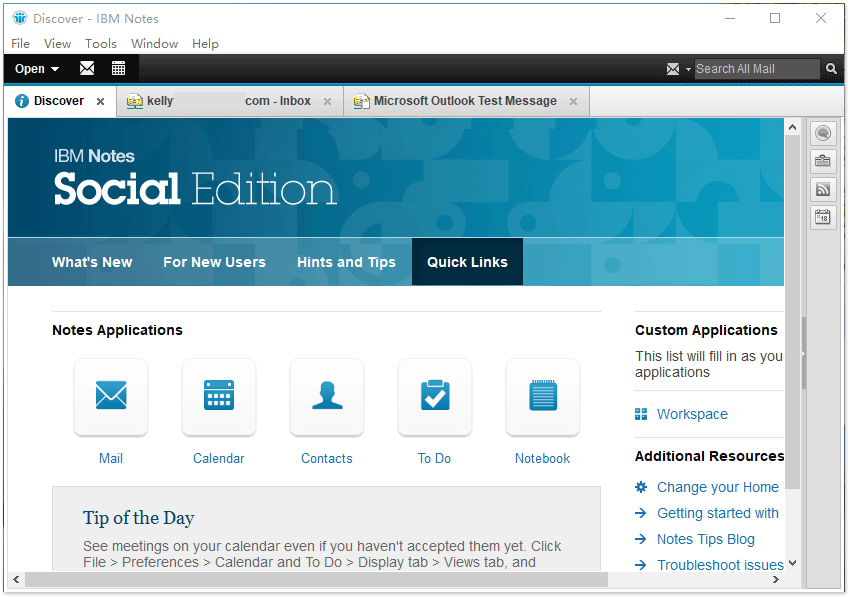Expand the collapsed sidebar edge handle
Screen dimensions: 850x597
[804, 354]
